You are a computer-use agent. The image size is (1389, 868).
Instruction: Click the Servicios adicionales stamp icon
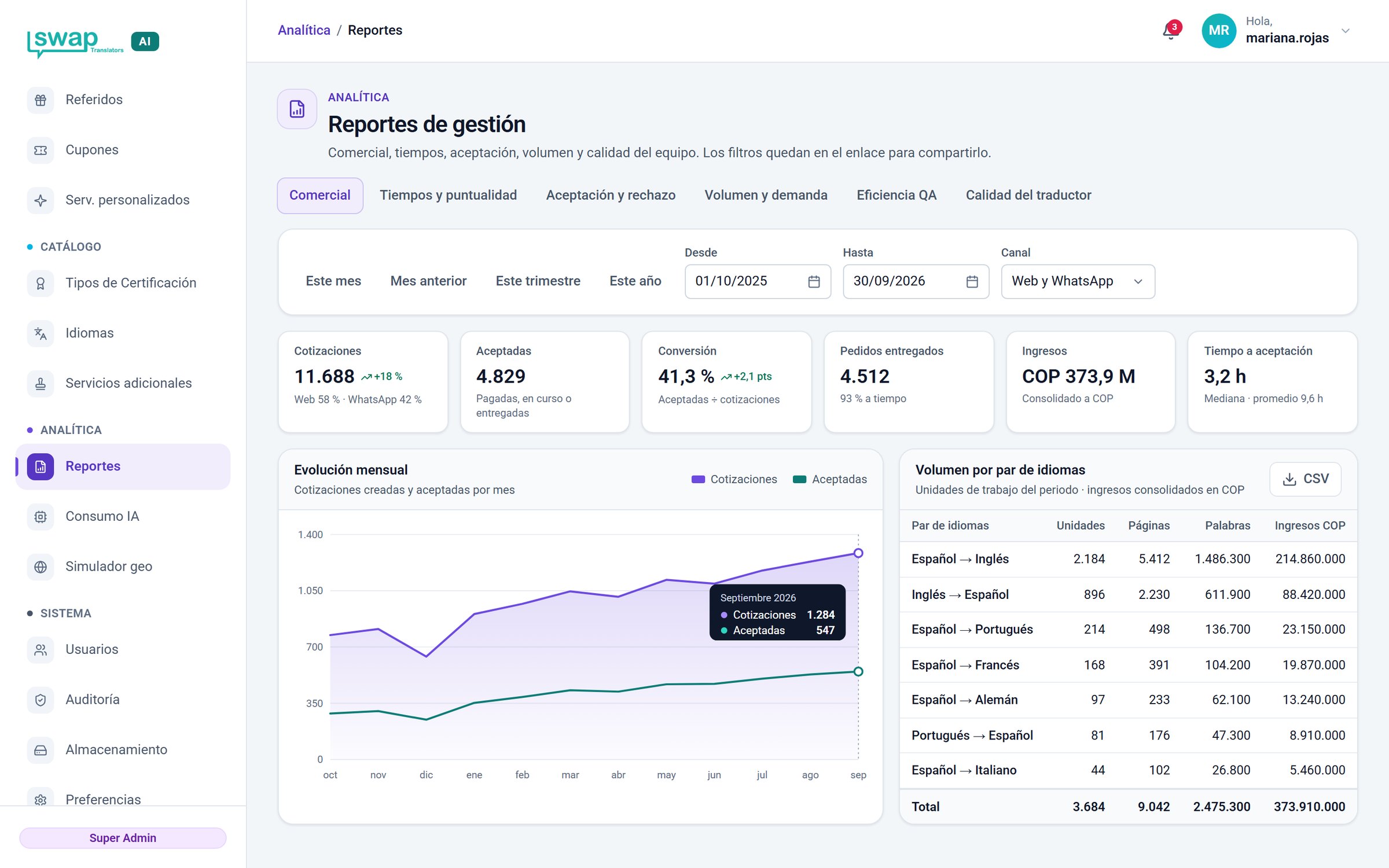click(41, 383)
